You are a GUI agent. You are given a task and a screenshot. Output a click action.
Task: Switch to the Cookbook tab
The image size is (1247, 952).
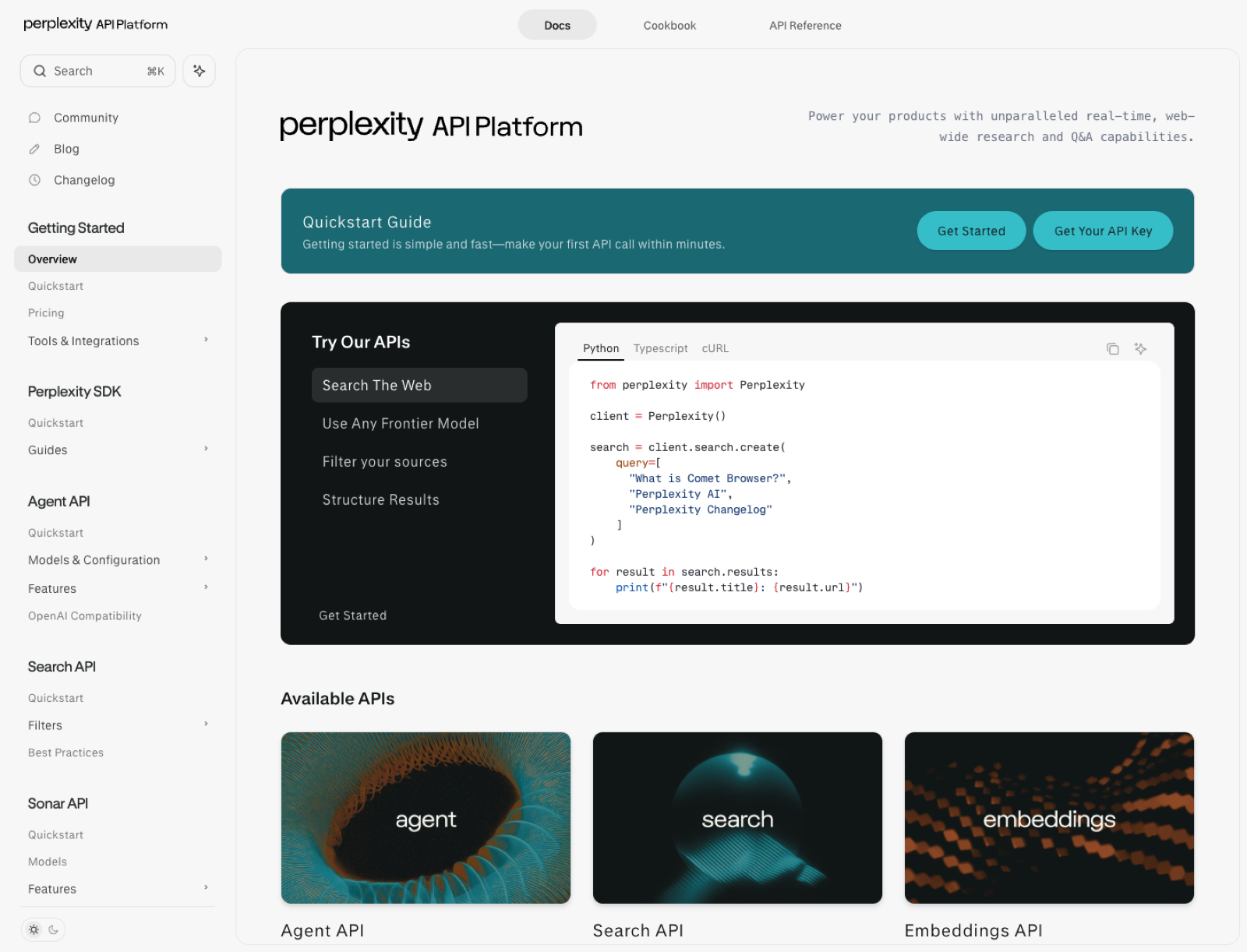tap(669, 25)
